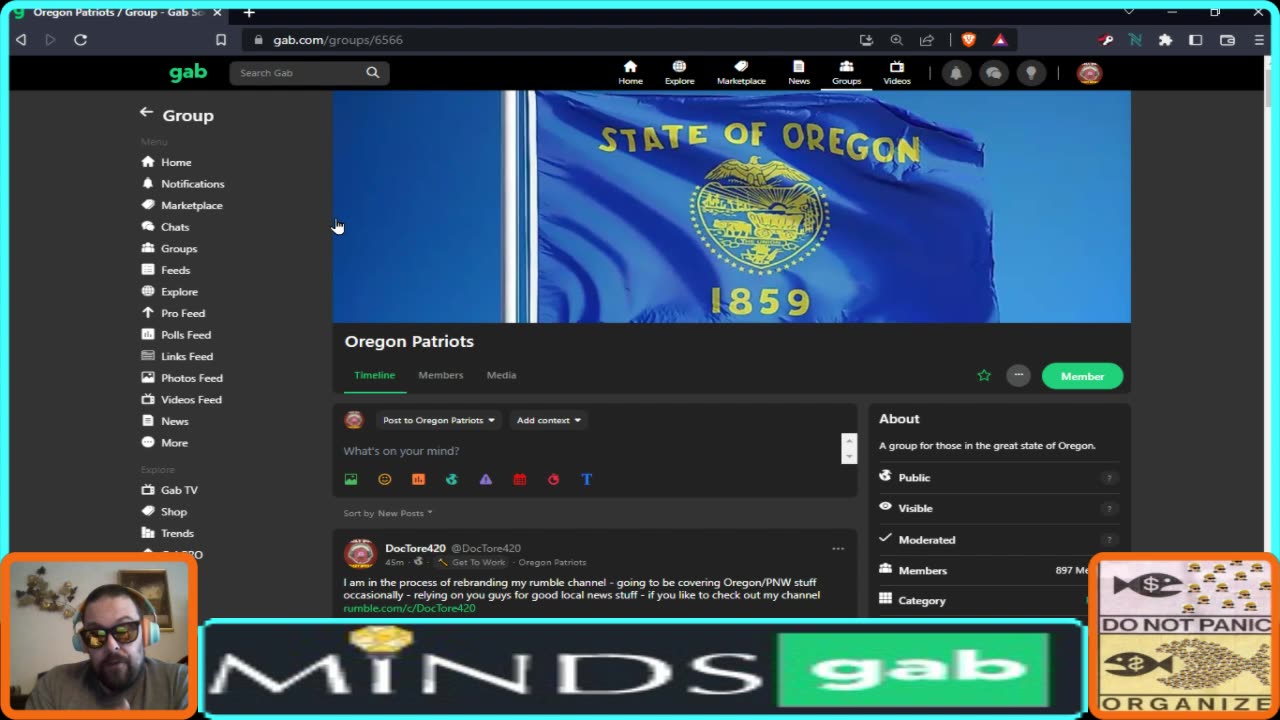This screenshot has height=720, width=1280.
Task: Open the notifications bell in the header
Action: pyautogui.click(x=956, y=73)
